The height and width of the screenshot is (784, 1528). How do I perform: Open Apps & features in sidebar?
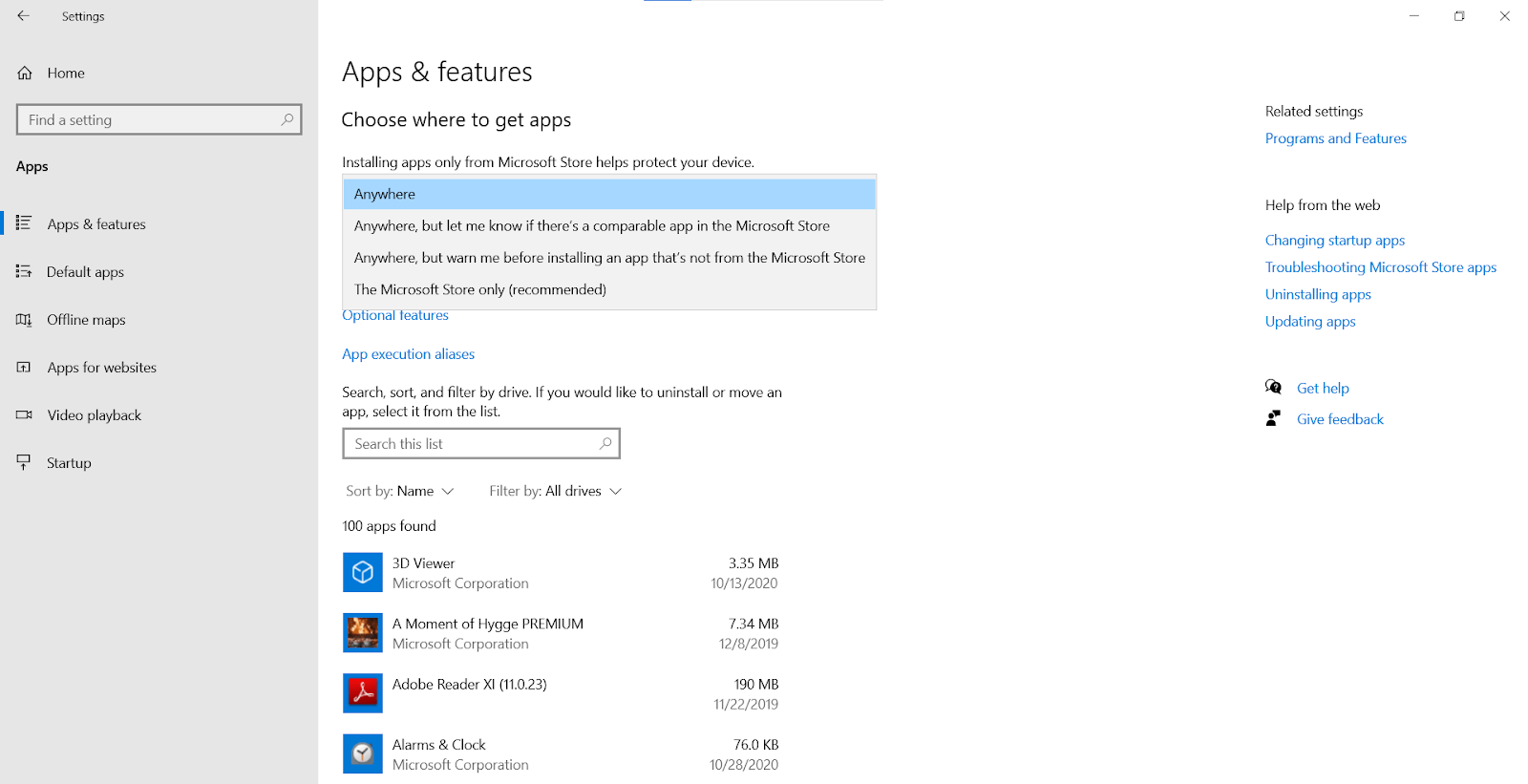point(159,223)
